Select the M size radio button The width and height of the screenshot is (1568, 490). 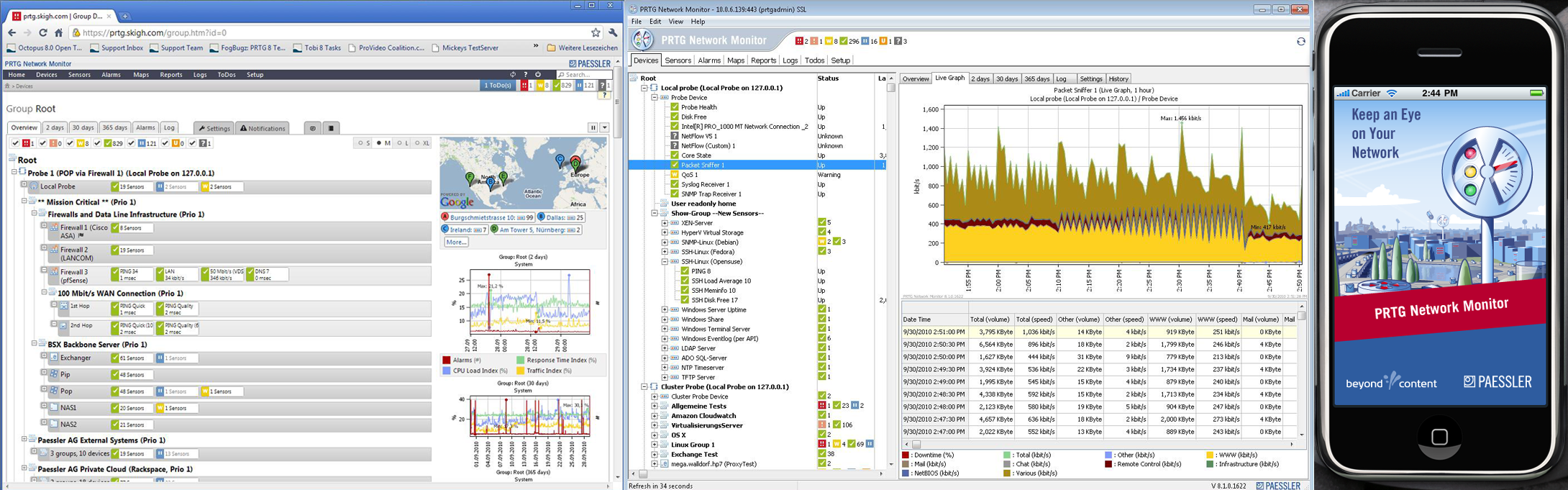coord(380,143)
